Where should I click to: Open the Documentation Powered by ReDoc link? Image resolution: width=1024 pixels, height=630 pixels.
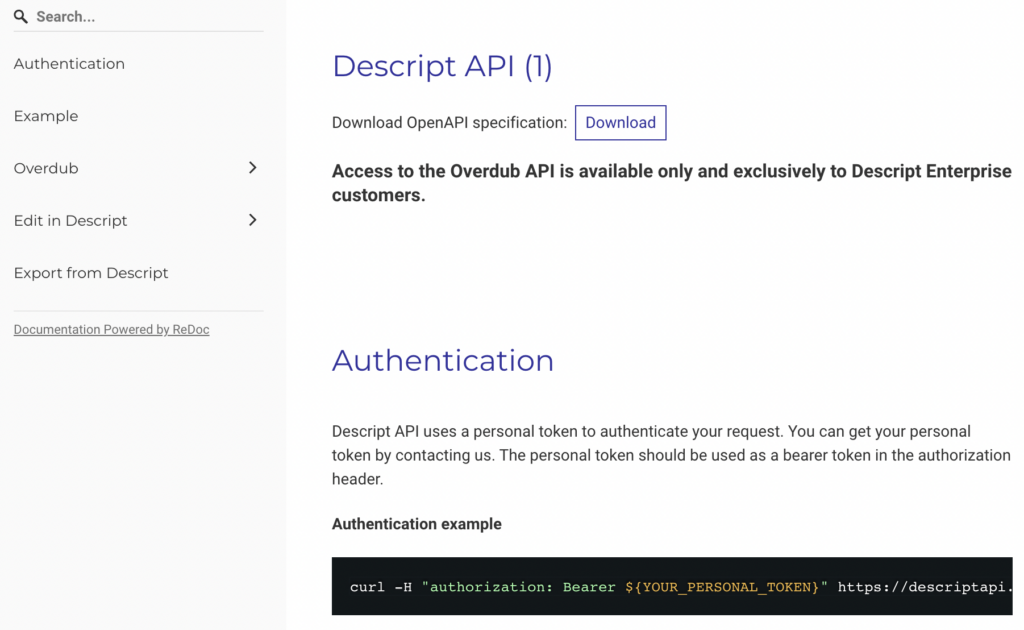point(111,330)
